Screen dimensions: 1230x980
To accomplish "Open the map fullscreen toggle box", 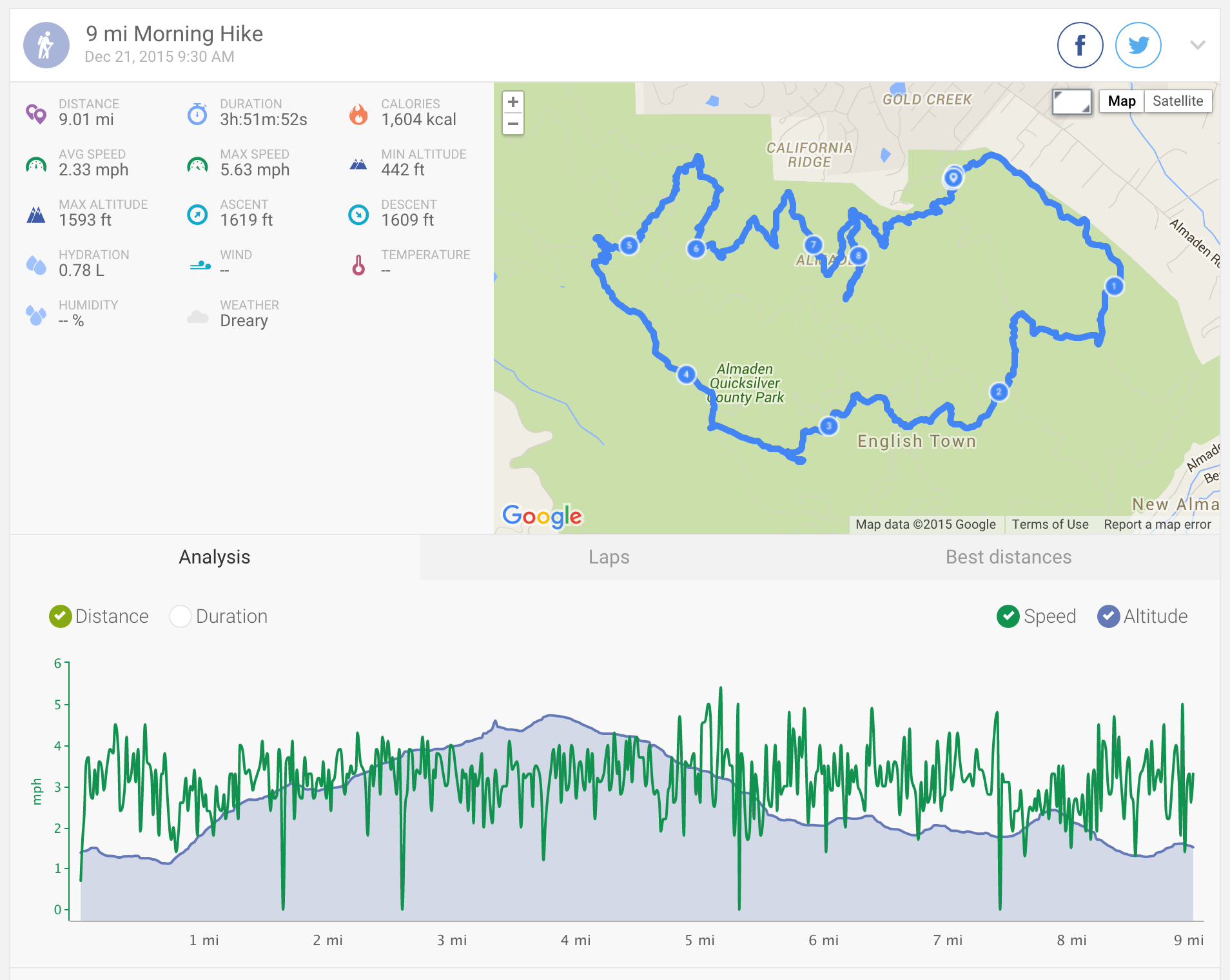I will click(x=1072, y=101).
